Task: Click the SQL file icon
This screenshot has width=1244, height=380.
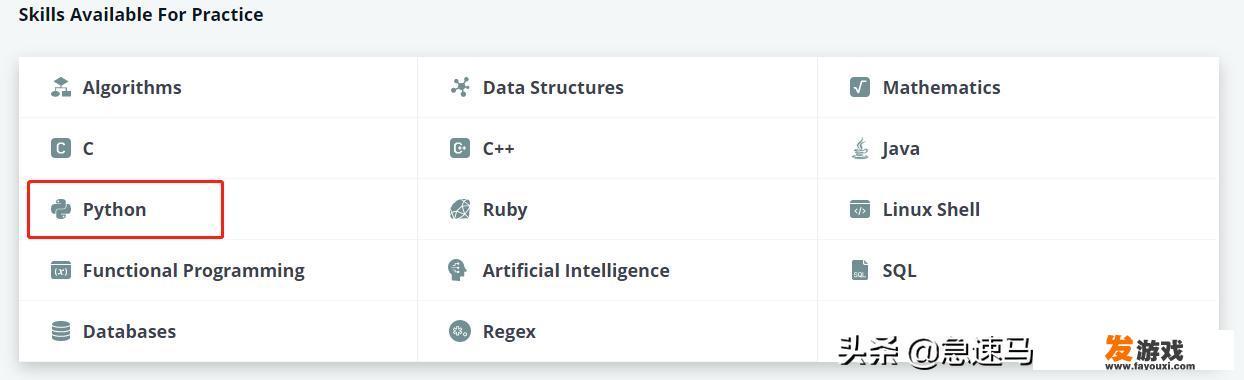Action: click(x=860, y=270)
